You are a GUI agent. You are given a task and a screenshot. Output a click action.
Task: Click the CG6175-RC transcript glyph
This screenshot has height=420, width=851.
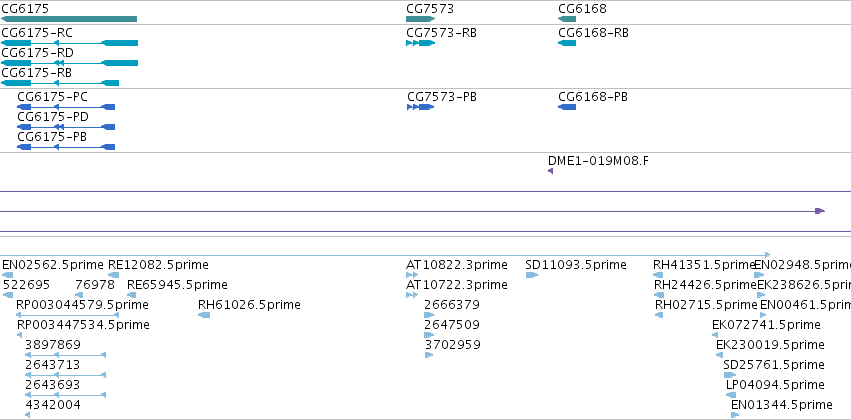click(69, 43)
